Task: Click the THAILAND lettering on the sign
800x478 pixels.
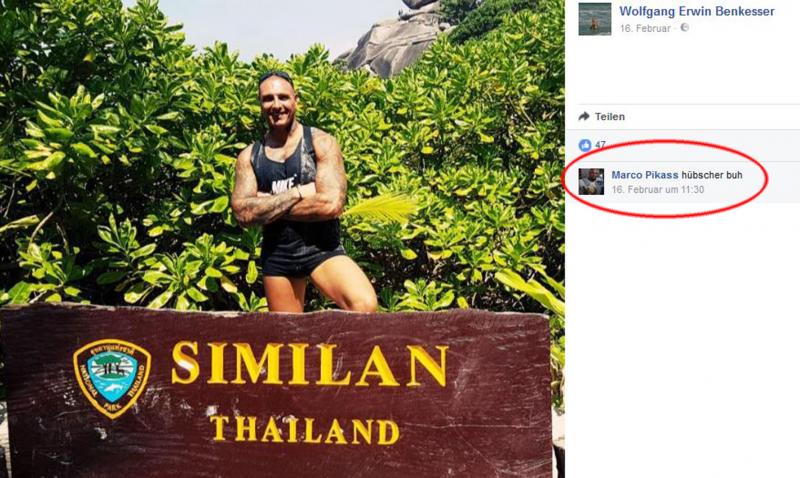Action: tap(305, 431)
